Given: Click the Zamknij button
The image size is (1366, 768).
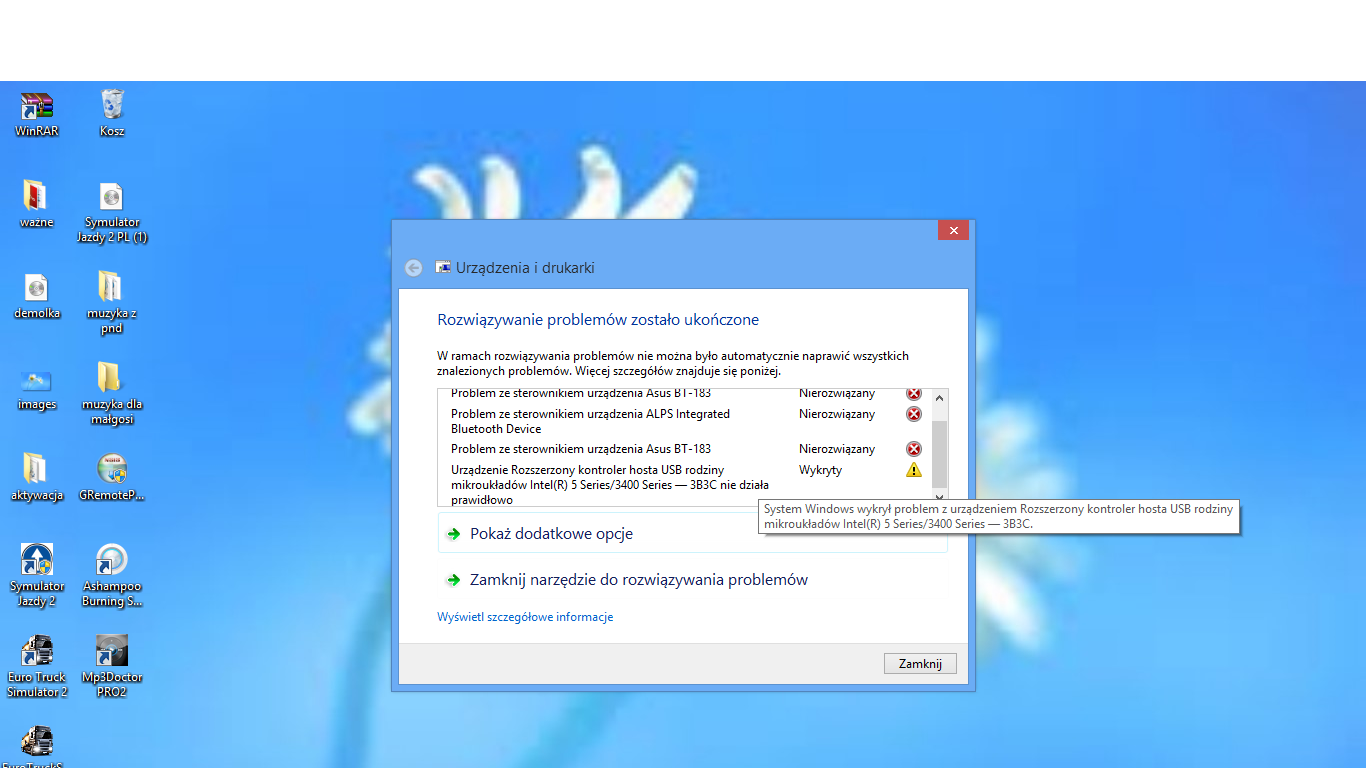Looking at the screenshot, I should point(920,664).
